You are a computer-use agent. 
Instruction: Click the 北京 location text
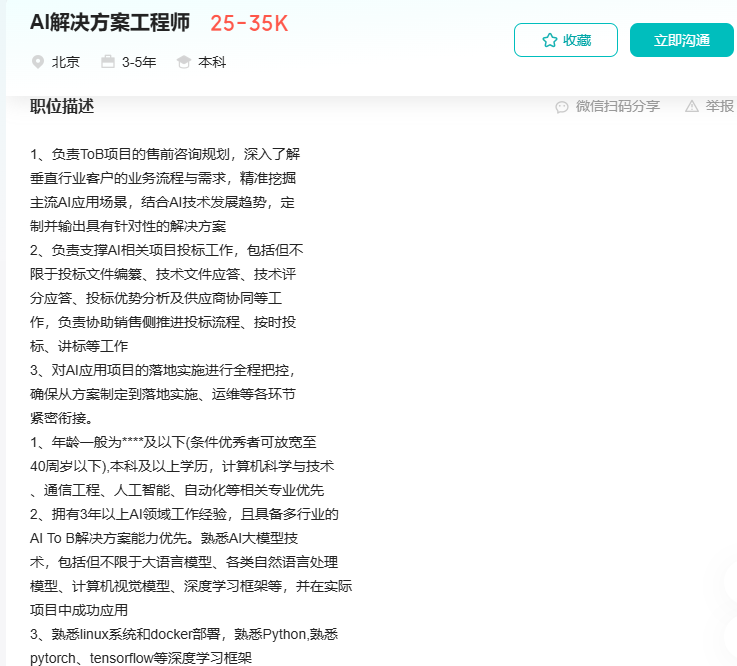(66, 62)
